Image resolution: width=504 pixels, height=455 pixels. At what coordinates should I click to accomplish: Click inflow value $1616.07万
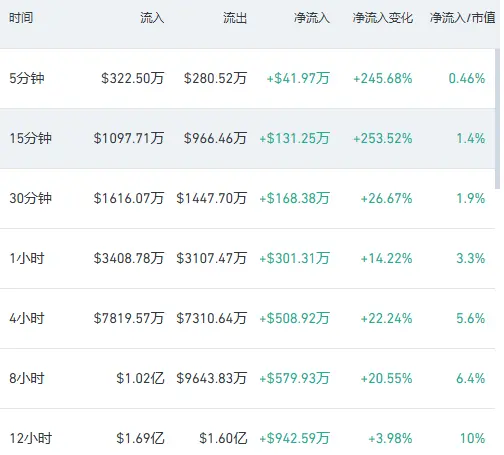tap(129, 198)
